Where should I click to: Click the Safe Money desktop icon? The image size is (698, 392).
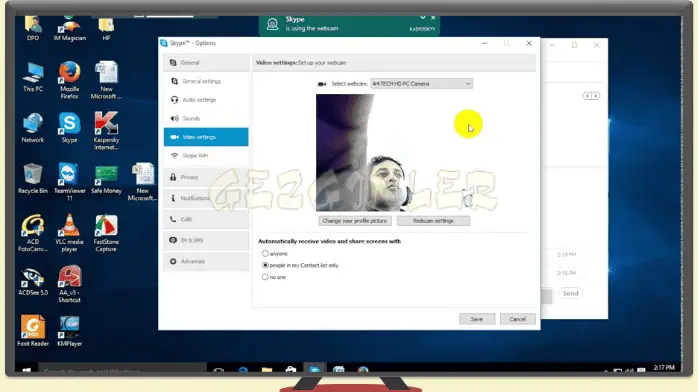coord(106,179)
